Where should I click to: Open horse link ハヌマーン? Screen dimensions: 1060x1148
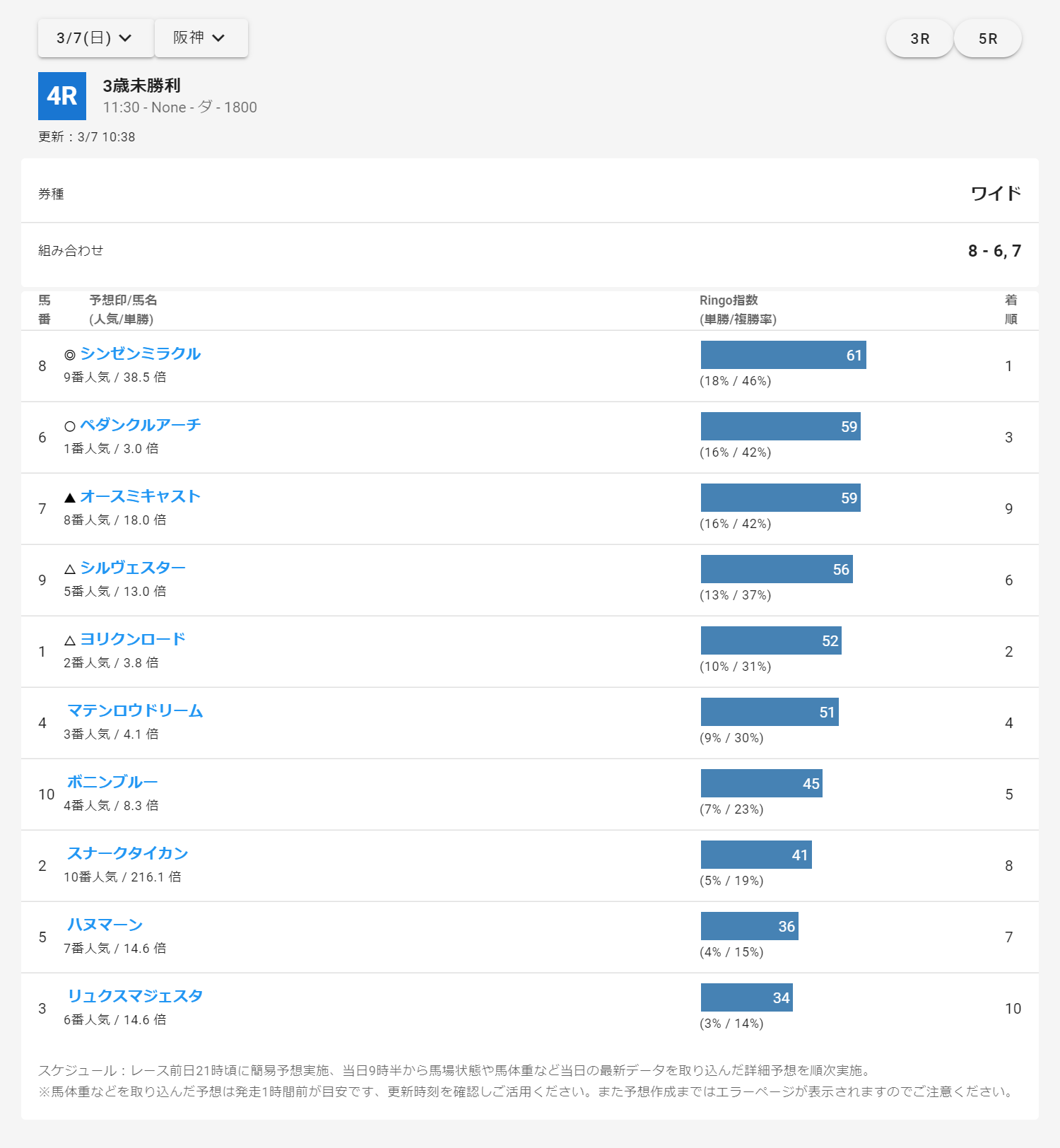click(105, 925)
